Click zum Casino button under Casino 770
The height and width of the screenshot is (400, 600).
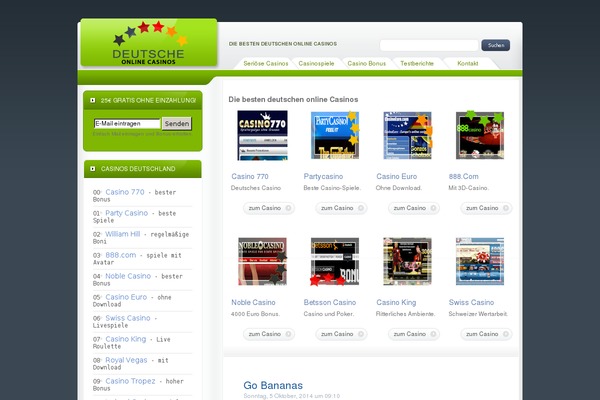click(269, 208)
